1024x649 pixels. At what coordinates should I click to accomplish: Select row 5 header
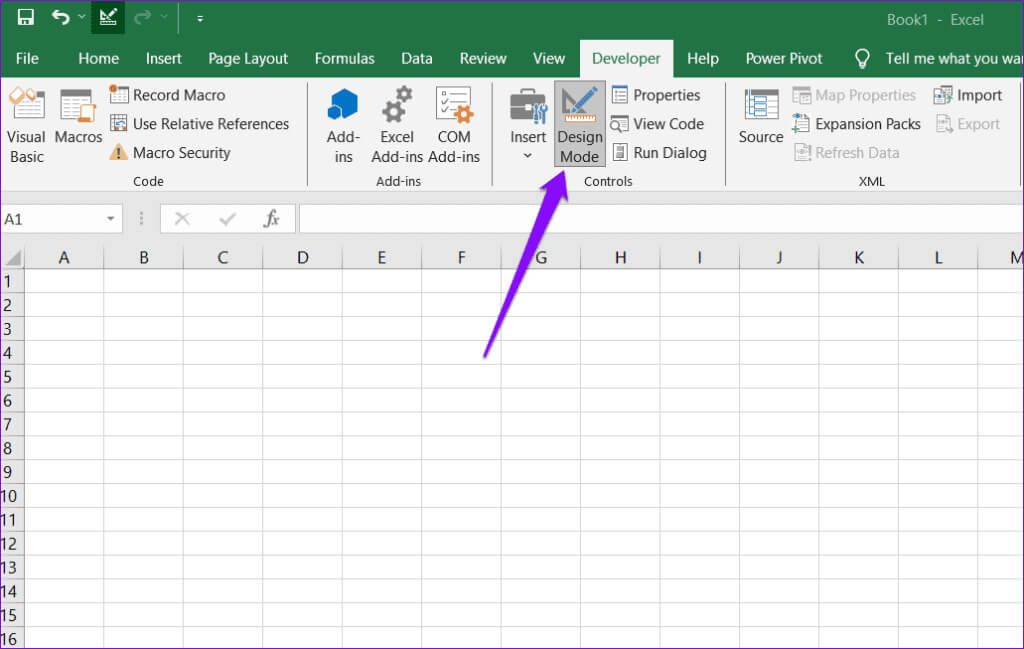(x=12, y=377)
